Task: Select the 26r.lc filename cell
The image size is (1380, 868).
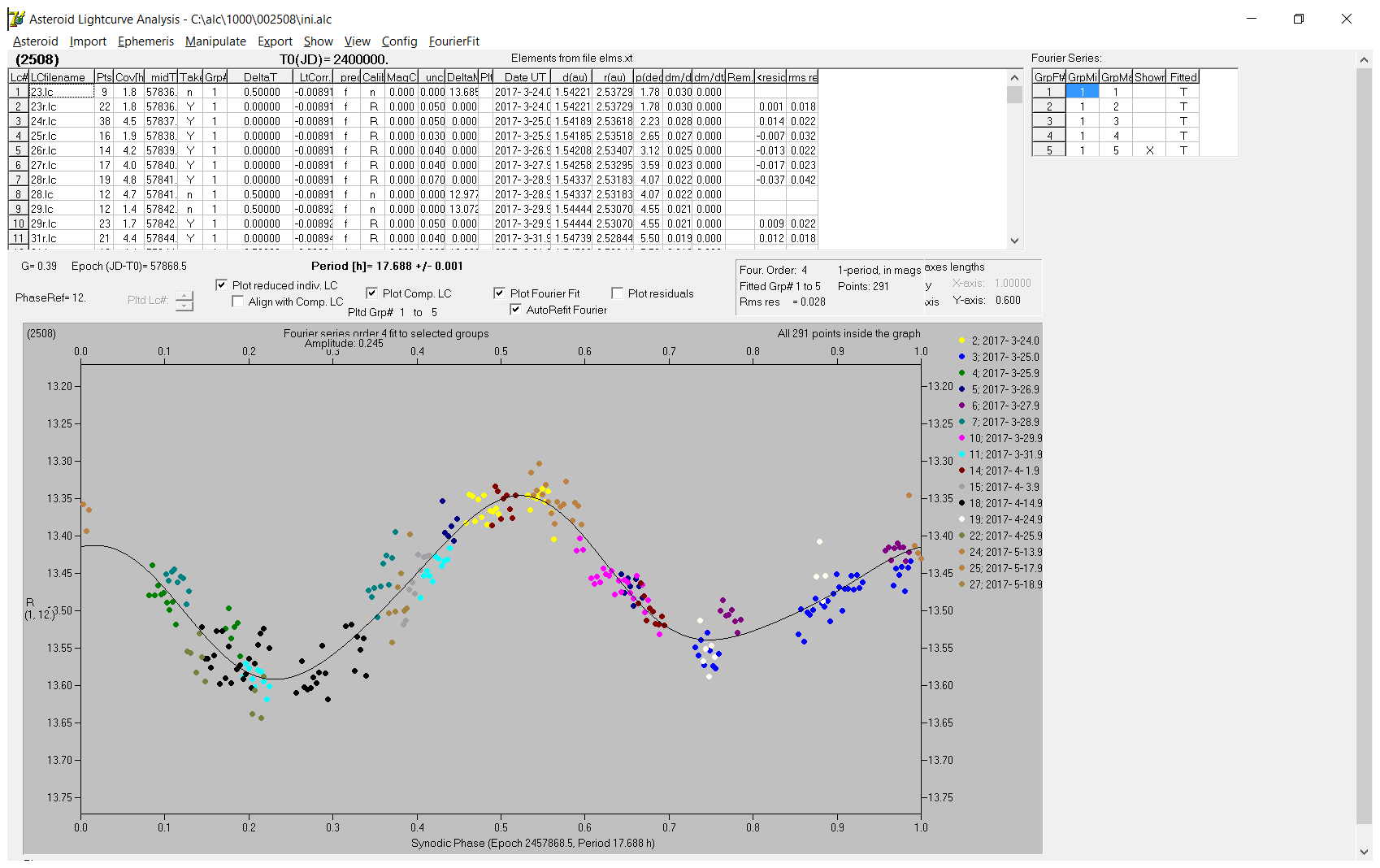Action: (x=62, y=150)
